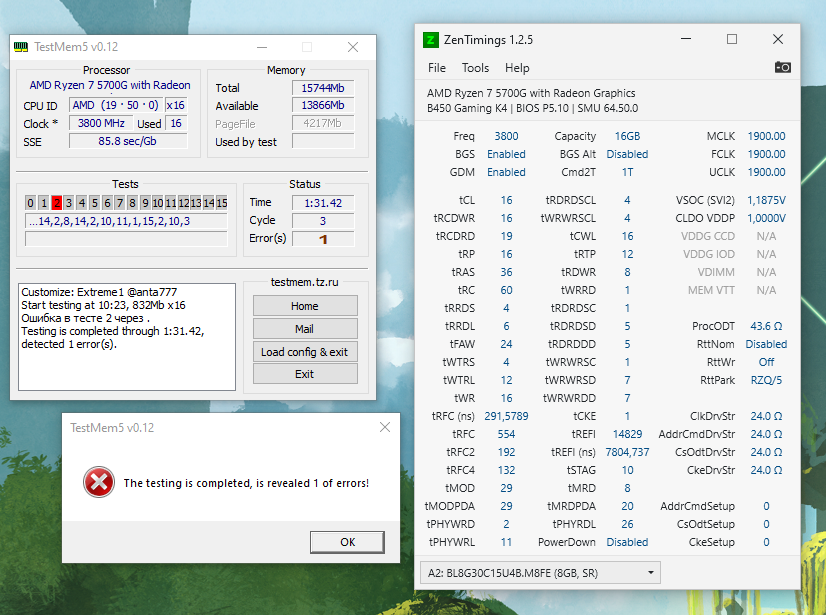Image resolution: width=826 pixels, height=615 pixels.
Task: Click the Mail button in TestMem5
Action: click(305, 329)
